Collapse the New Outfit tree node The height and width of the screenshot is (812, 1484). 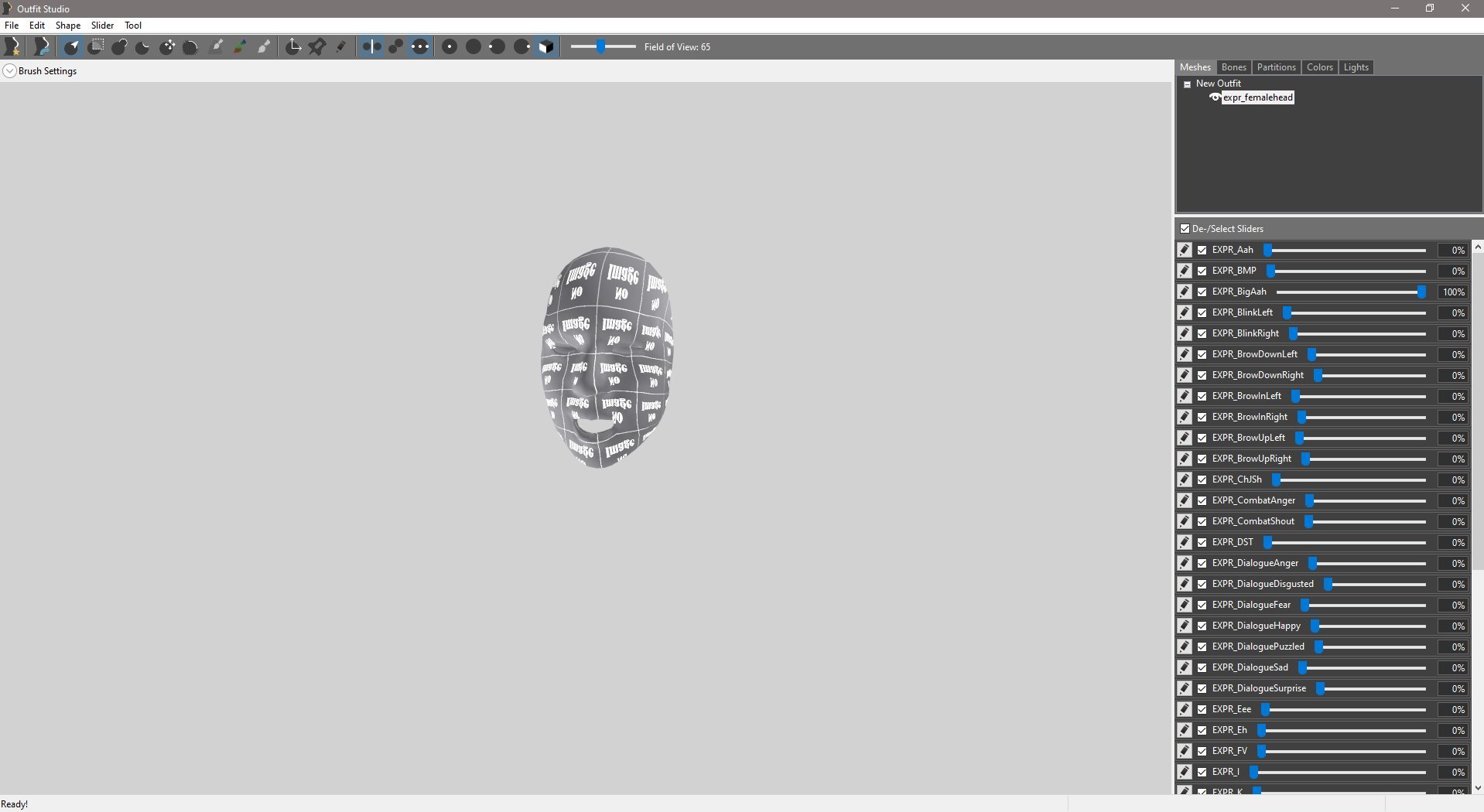tap(1187, 84)
